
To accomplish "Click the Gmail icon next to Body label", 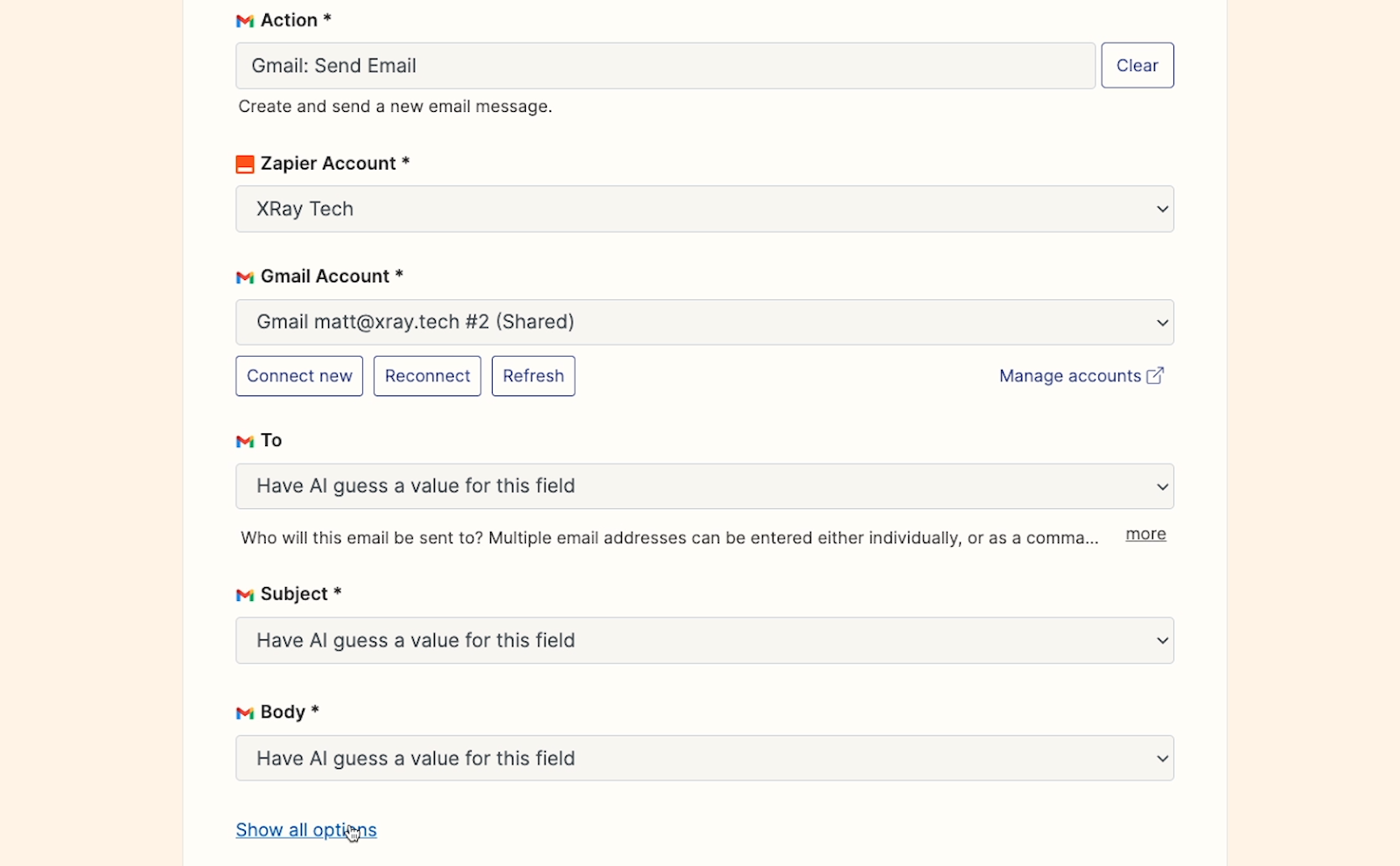I will (x=244, y=713).
